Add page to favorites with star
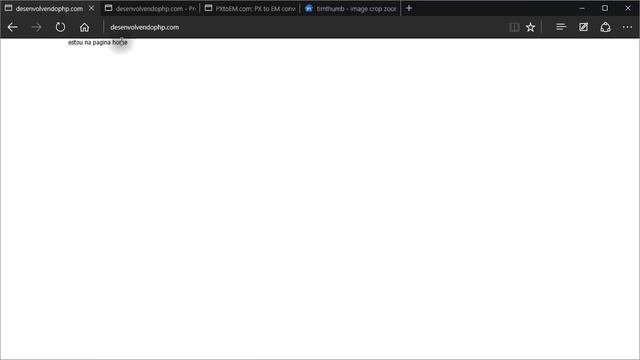This screenshot has height=360, width=640. pyautogui.click(x=530, y=27)
